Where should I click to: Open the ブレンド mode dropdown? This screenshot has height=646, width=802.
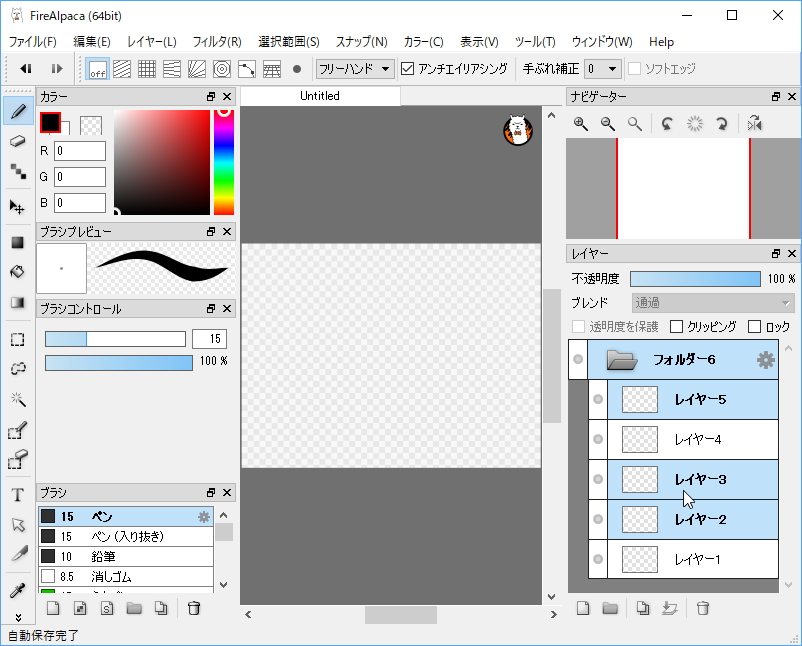pyautogui.click(x=712, y=303)
